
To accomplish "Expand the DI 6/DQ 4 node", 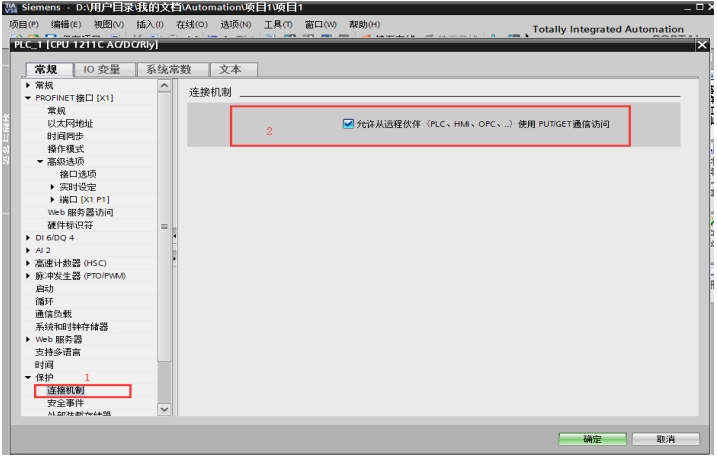I will (x=28, y=237).
